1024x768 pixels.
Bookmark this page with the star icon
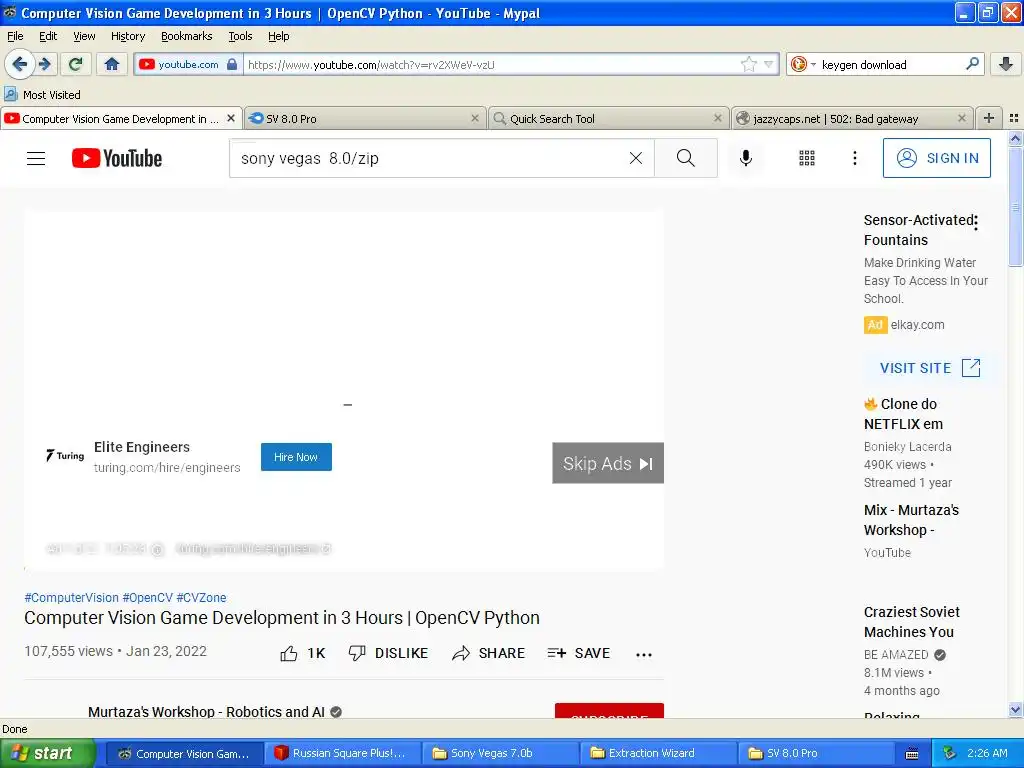click(748, 64)
